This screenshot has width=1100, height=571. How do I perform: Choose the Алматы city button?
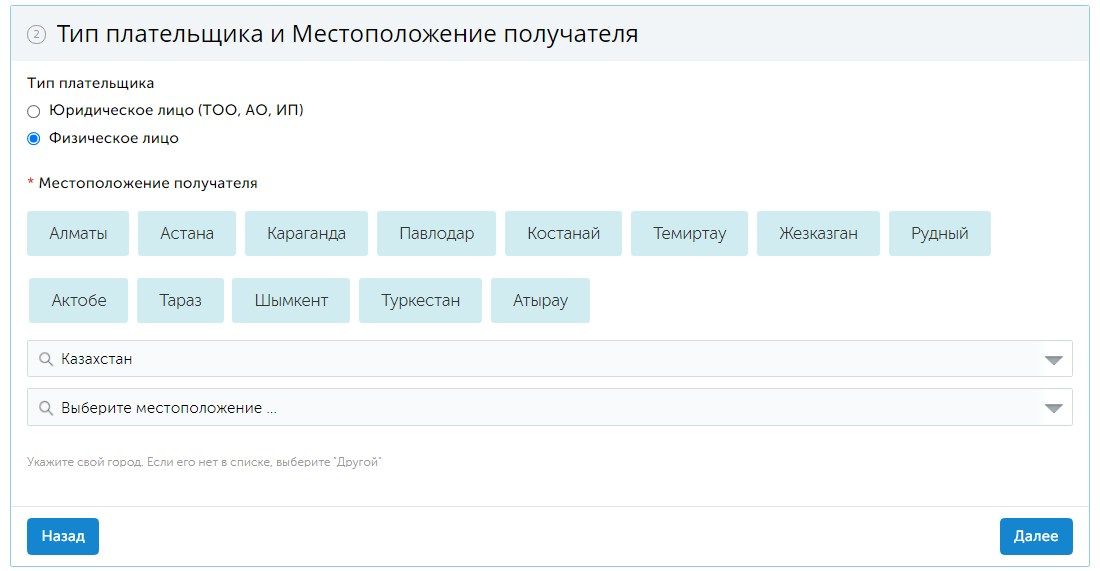[x=78, y=233]
